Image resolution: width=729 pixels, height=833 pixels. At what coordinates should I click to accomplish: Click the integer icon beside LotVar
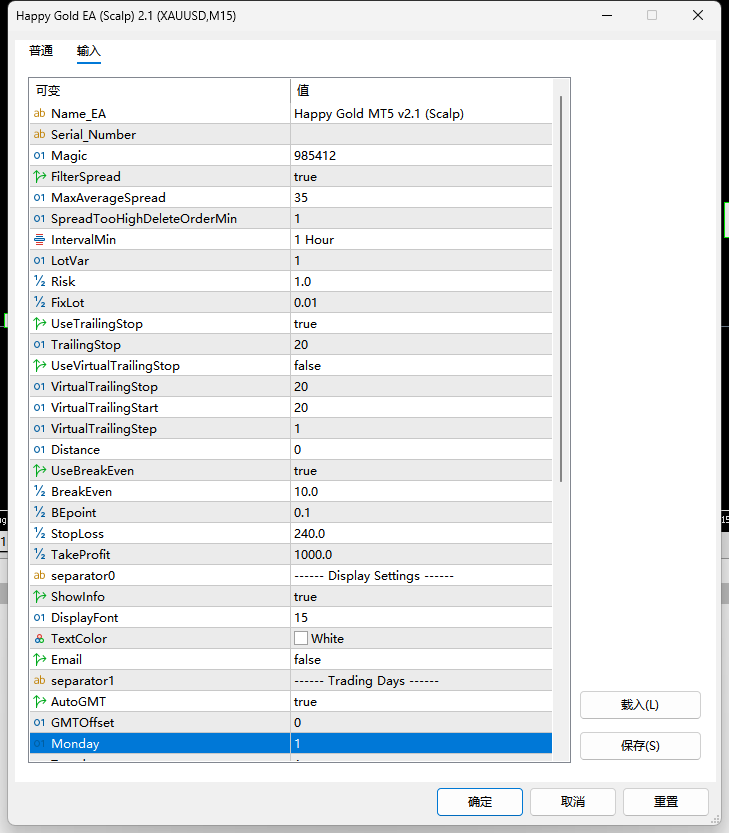[x=39, y=260]
